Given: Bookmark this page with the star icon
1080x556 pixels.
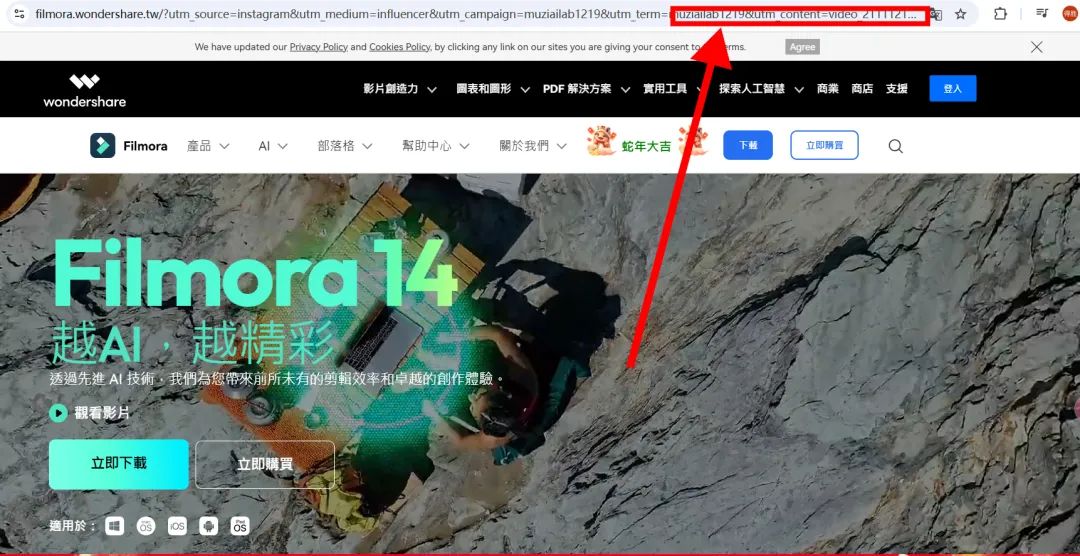Looking at the screenshot, I should coord(961,14).
